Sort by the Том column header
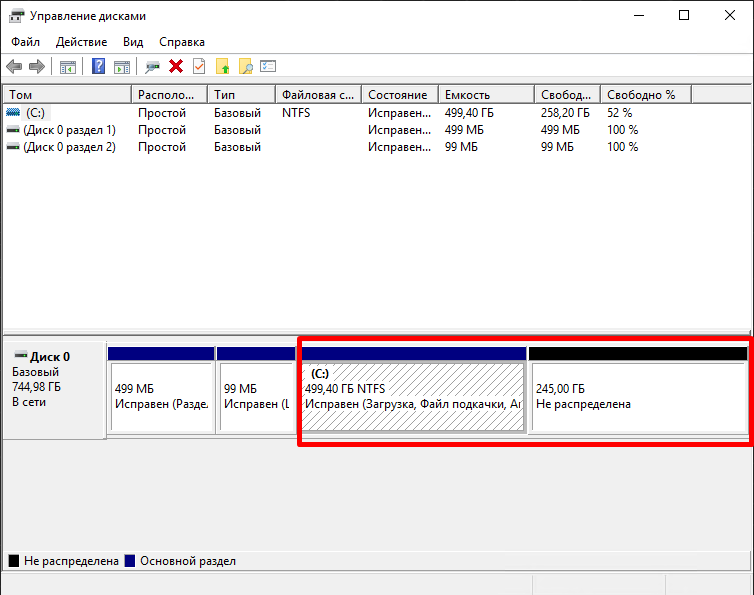The width and height of the screenshot is (754, 595). point(66,94)
